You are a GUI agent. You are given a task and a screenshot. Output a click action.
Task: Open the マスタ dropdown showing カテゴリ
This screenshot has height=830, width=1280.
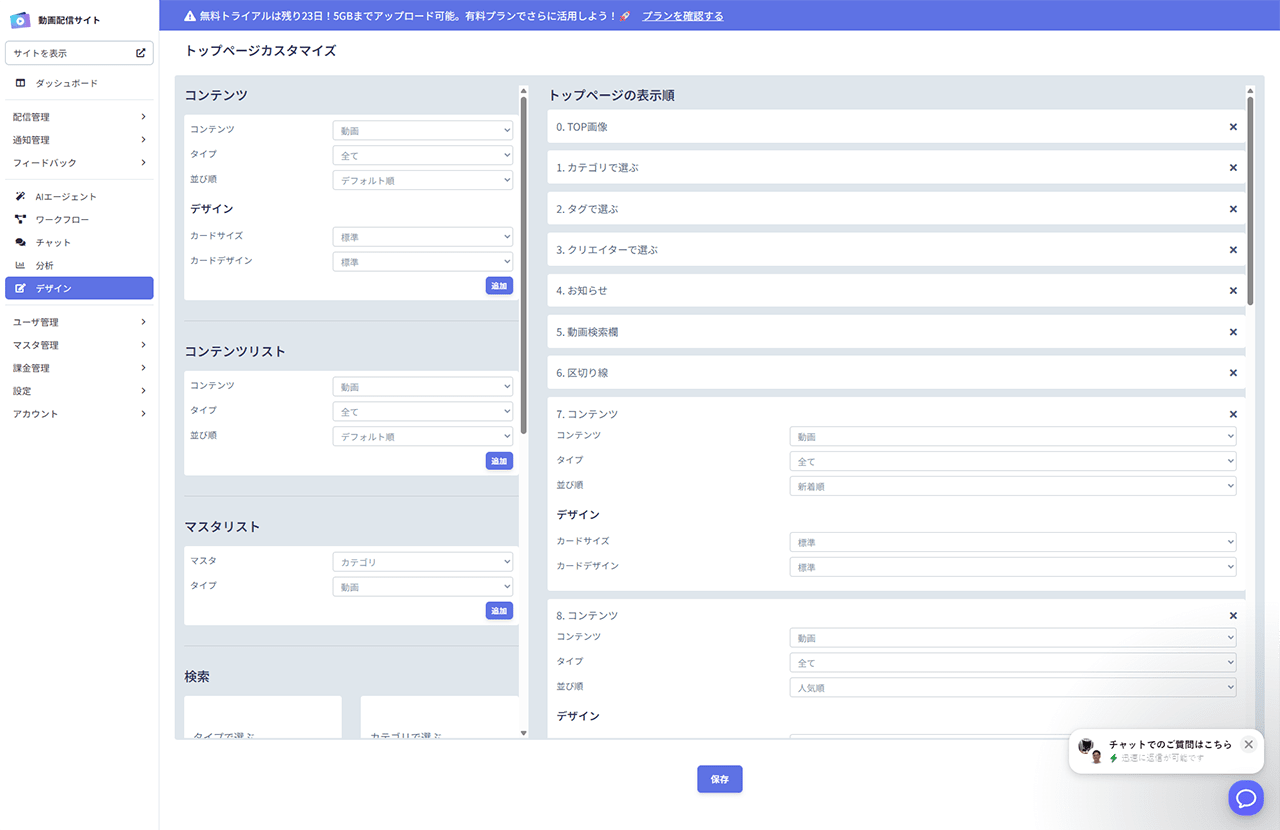pos(422,562)
